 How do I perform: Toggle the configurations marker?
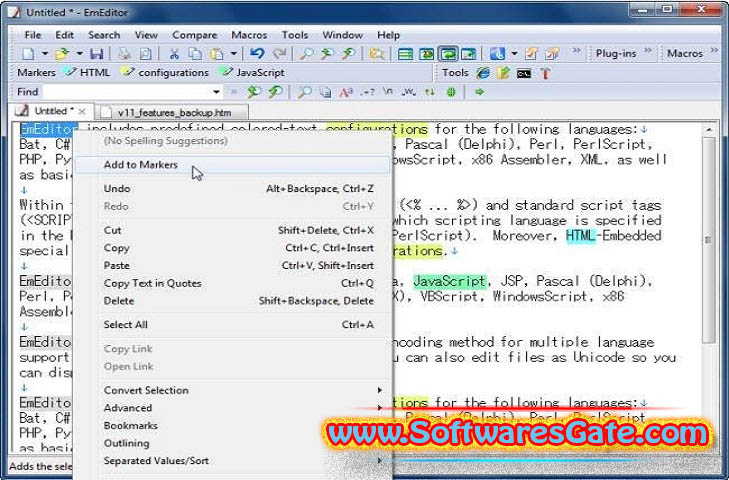click(x=165, y=73)
